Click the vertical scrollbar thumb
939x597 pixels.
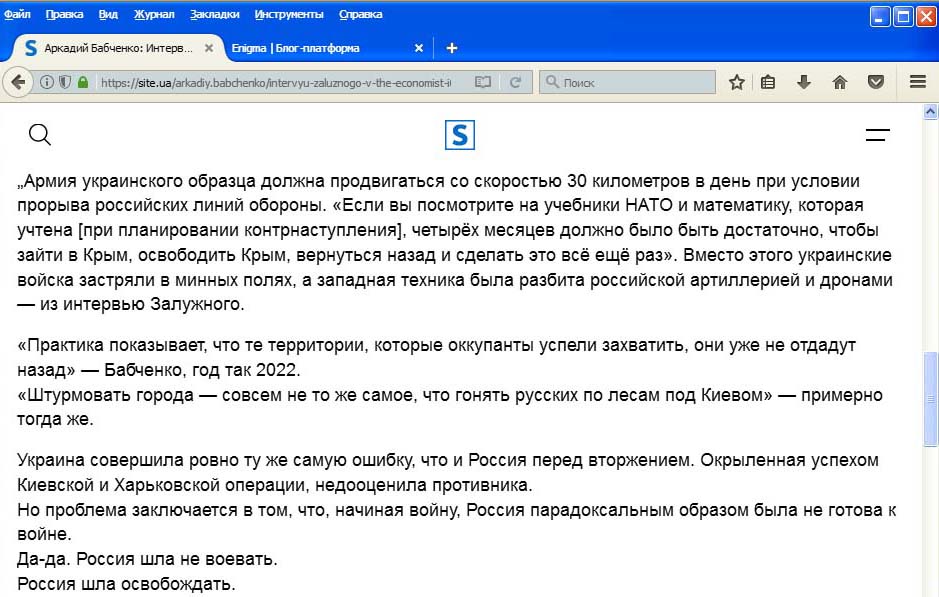tap(930, 399)
